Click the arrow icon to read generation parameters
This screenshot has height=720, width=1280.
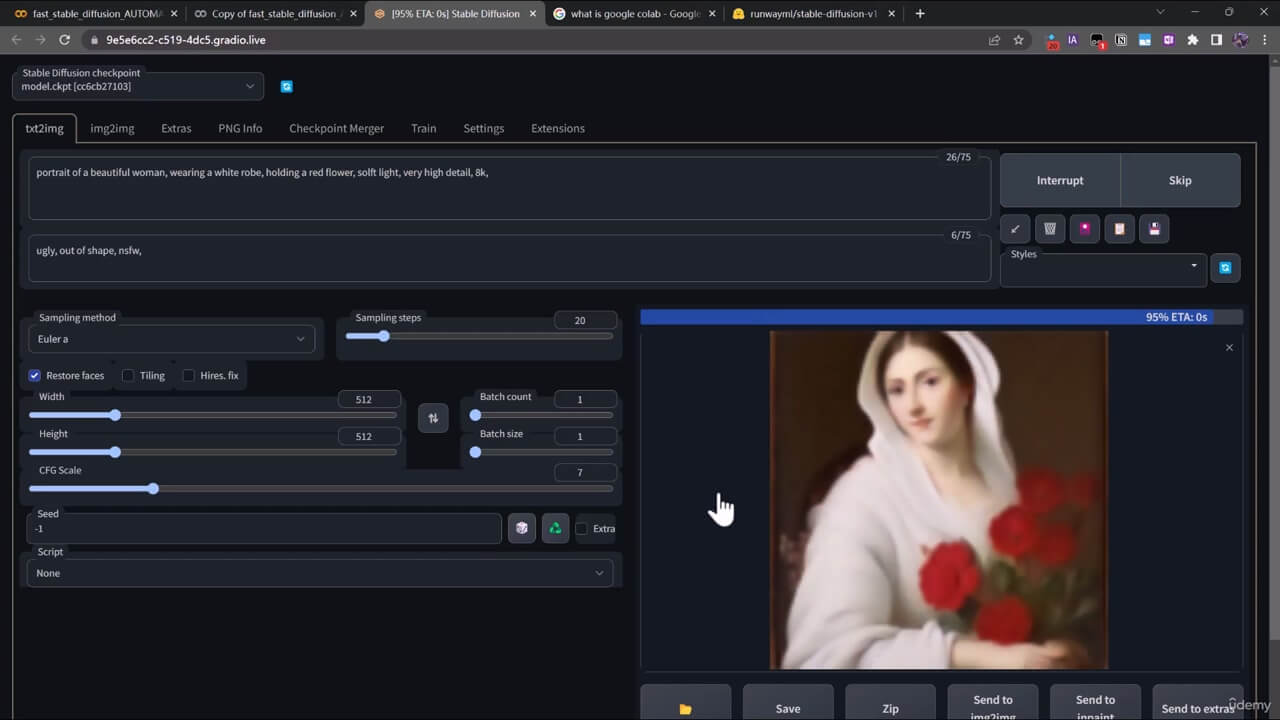1015,229
